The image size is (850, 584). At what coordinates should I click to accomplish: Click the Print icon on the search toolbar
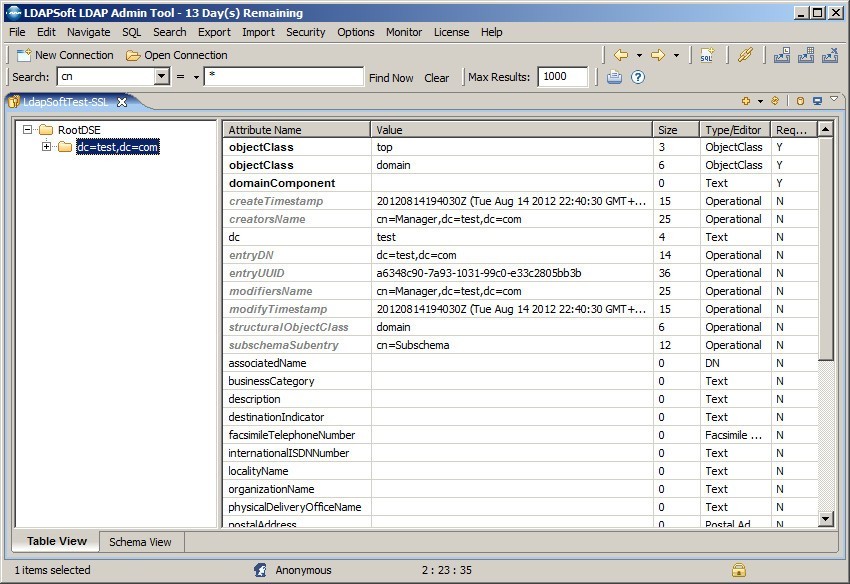click(x=614, y=76)
